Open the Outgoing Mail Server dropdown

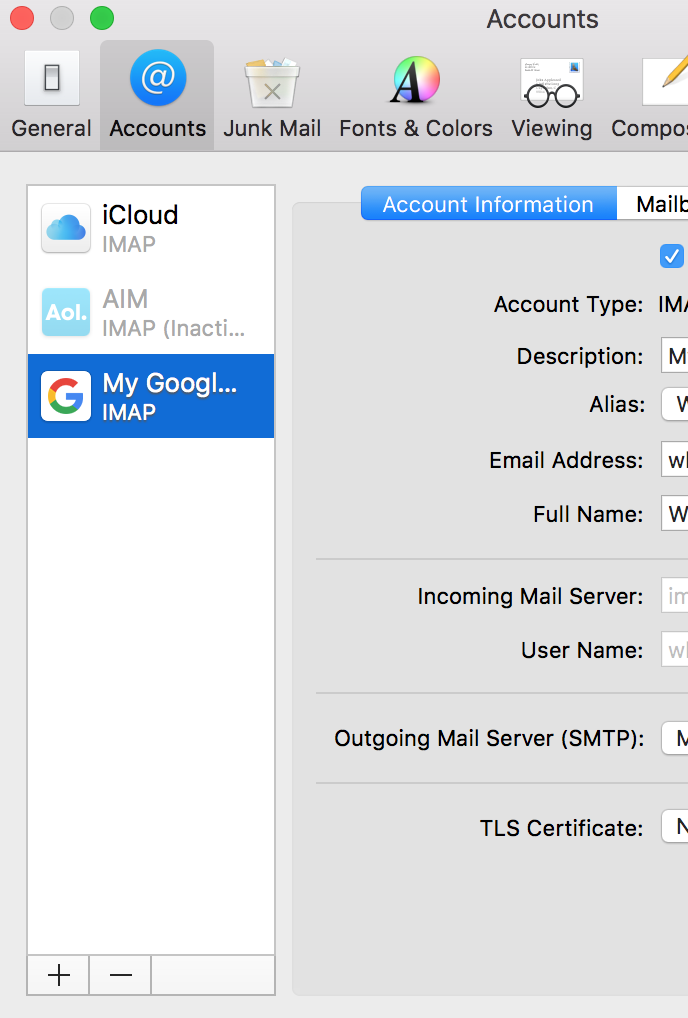675,739
